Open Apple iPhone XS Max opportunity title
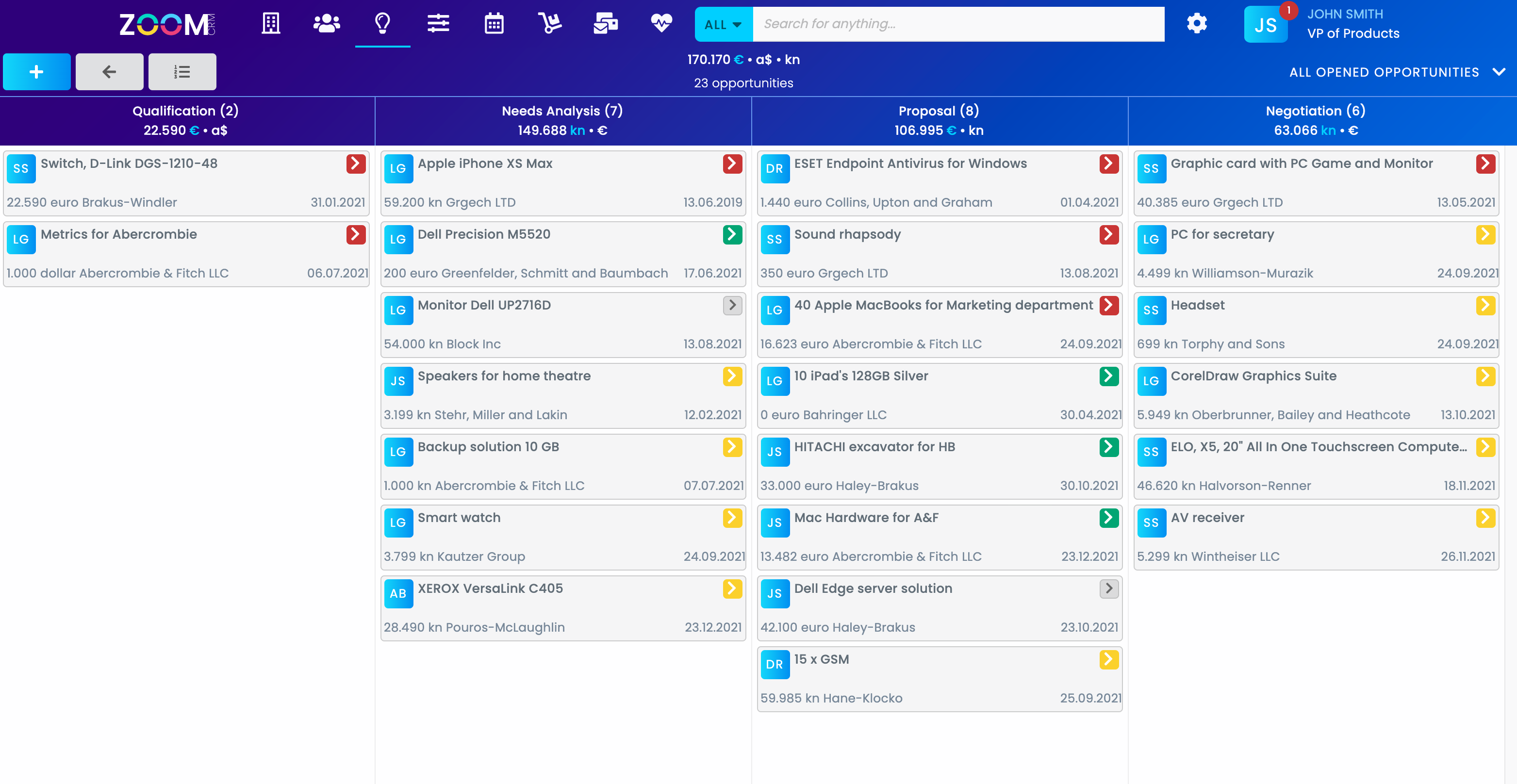The width and height of the screenshot is (1517, 784). coord(485,163)
